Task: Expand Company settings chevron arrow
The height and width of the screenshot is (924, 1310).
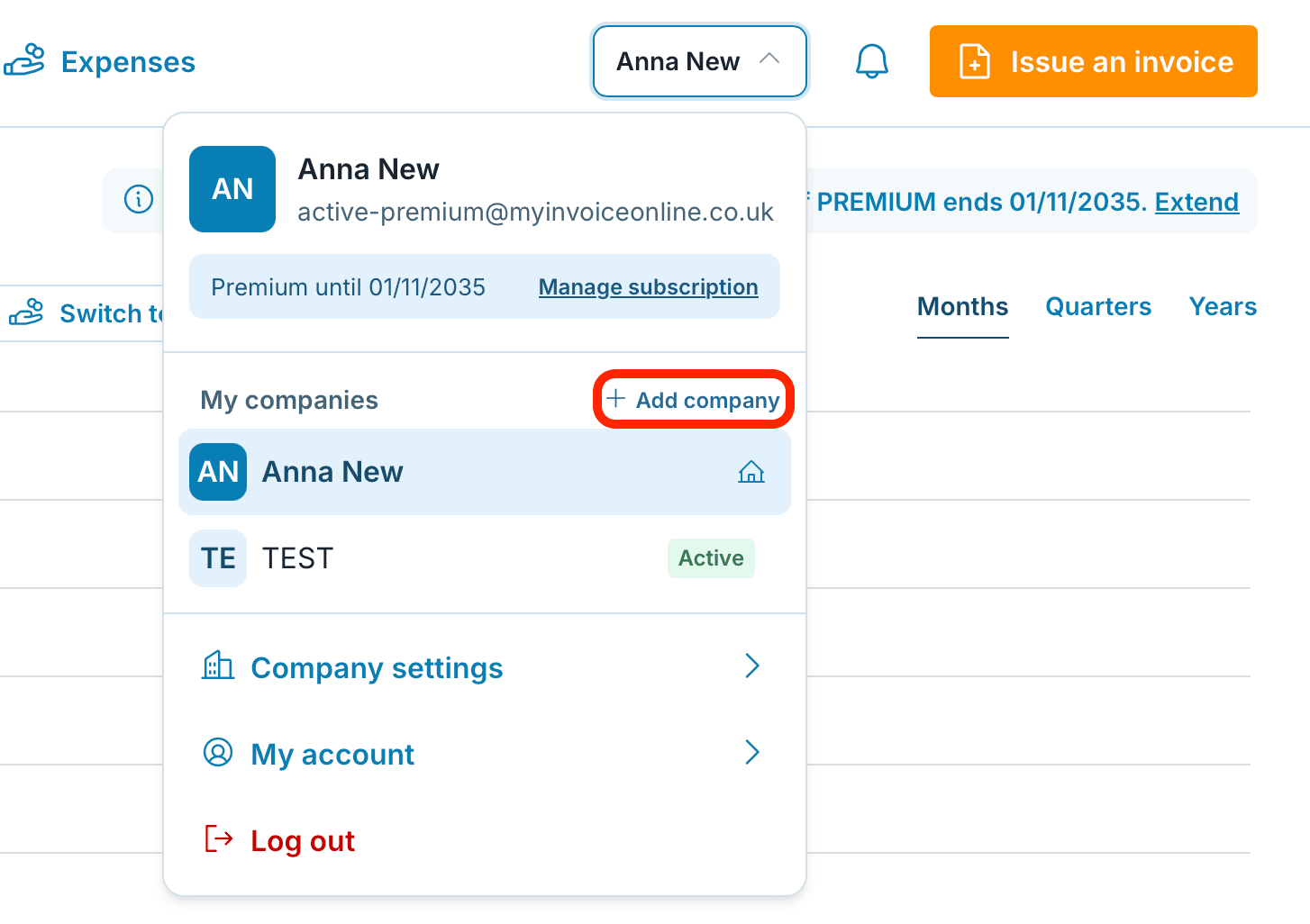Action: [x=753, y=666]
